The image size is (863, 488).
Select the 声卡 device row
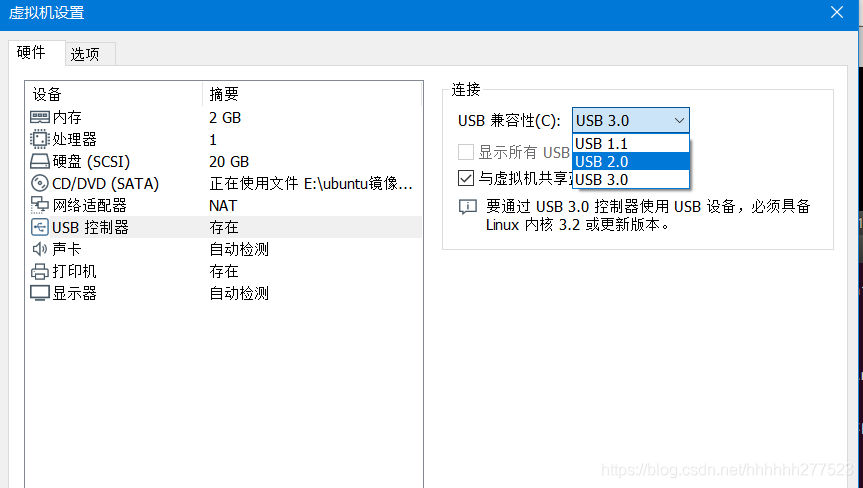224,249
